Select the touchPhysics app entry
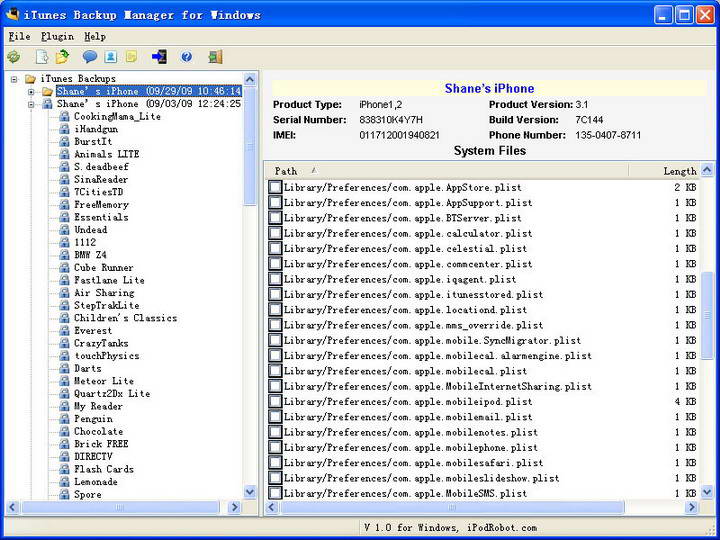Screen dimensions: 720x540 (107, 356)
